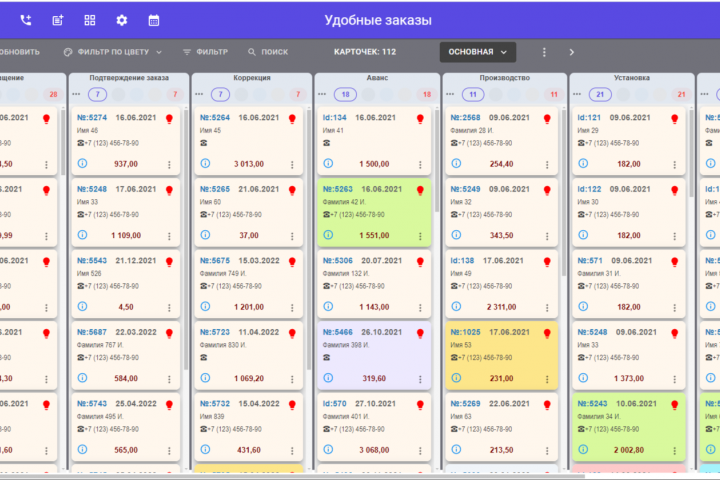Click info icon on card №:5743

82,449
